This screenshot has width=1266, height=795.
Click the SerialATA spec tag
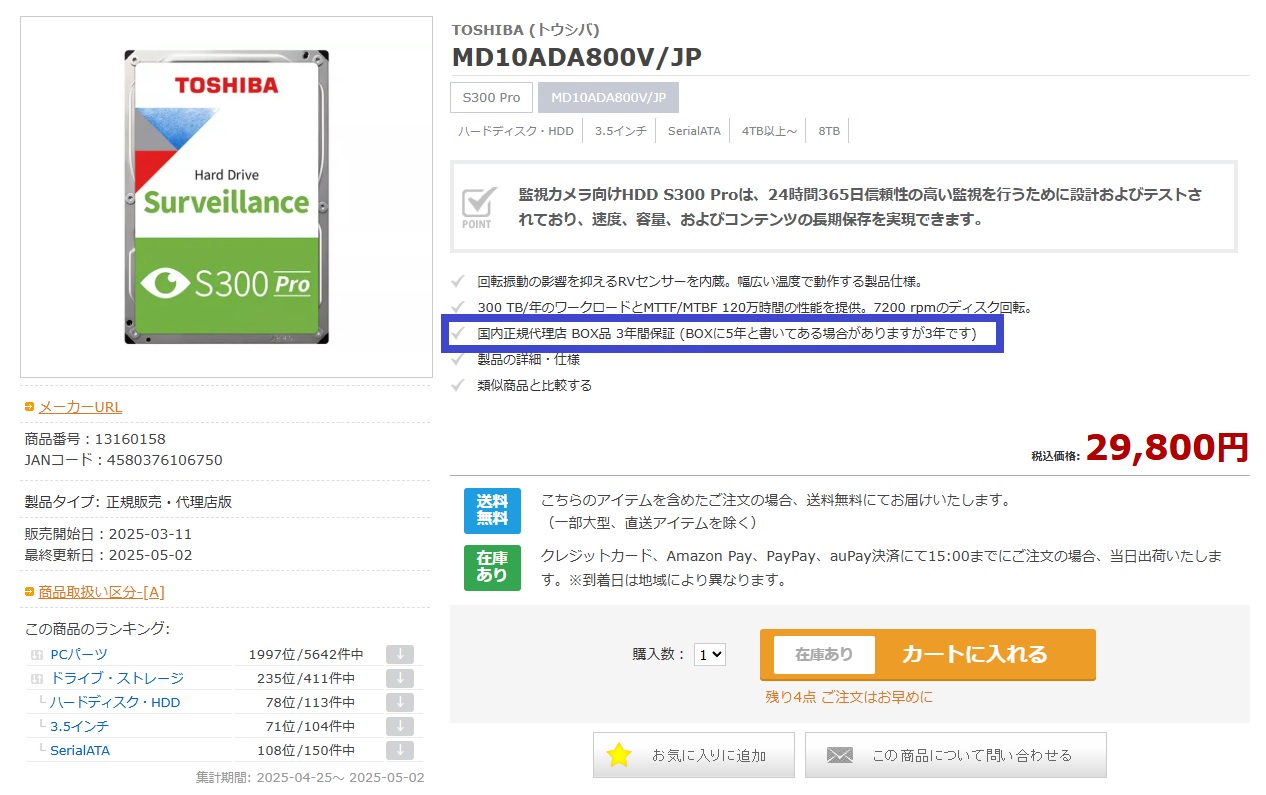pyautogui.click(x=694, y=131)
